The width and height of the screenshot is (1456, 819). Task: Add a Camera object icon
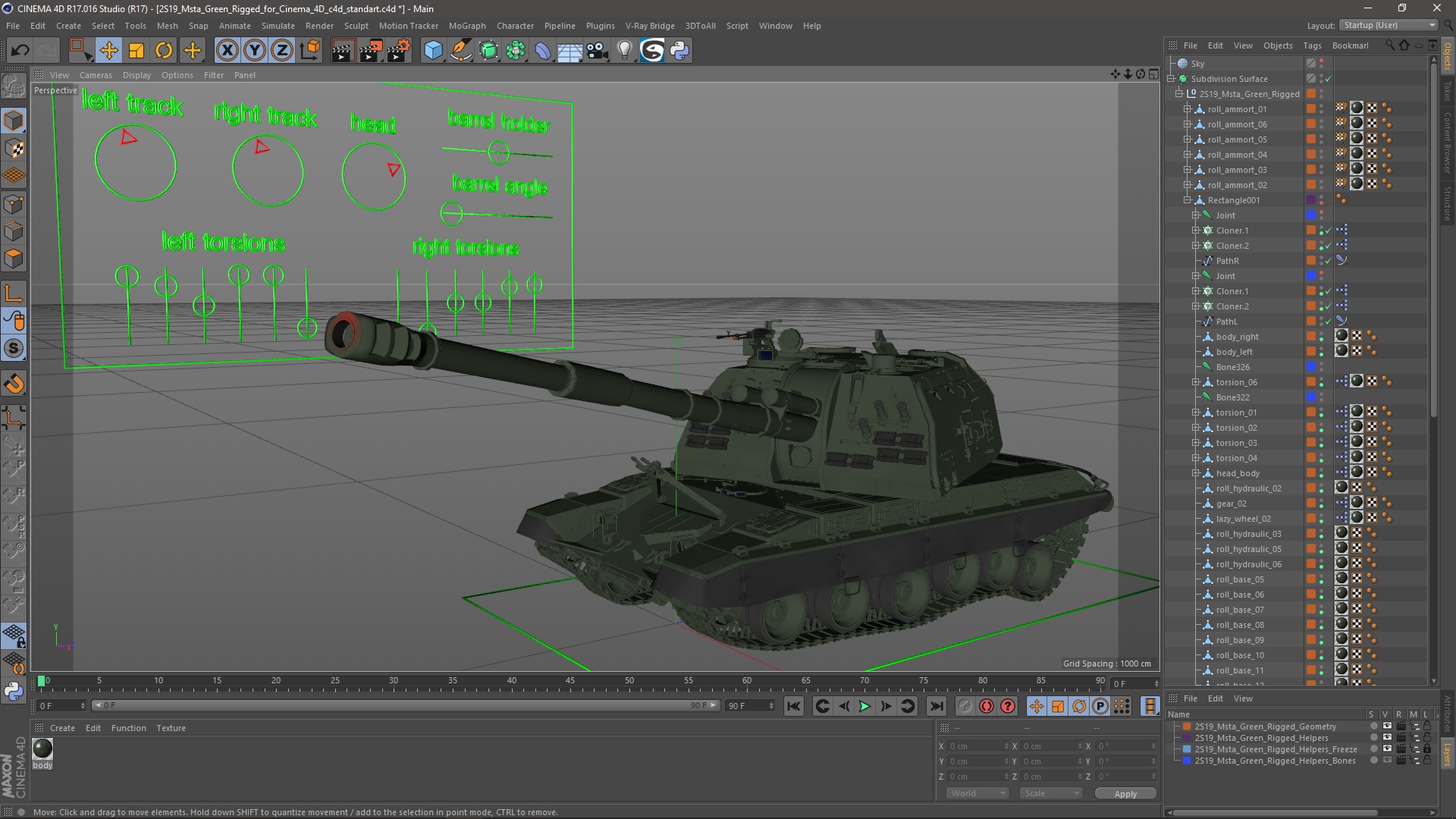(x=598, y=51)
